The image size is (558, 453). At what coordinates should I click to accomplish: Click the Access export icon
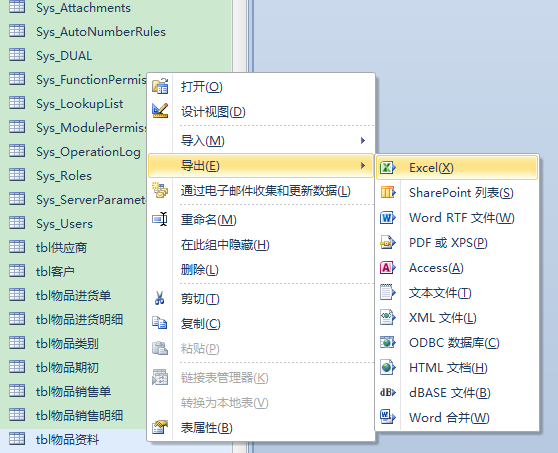(x=388, y=268)
